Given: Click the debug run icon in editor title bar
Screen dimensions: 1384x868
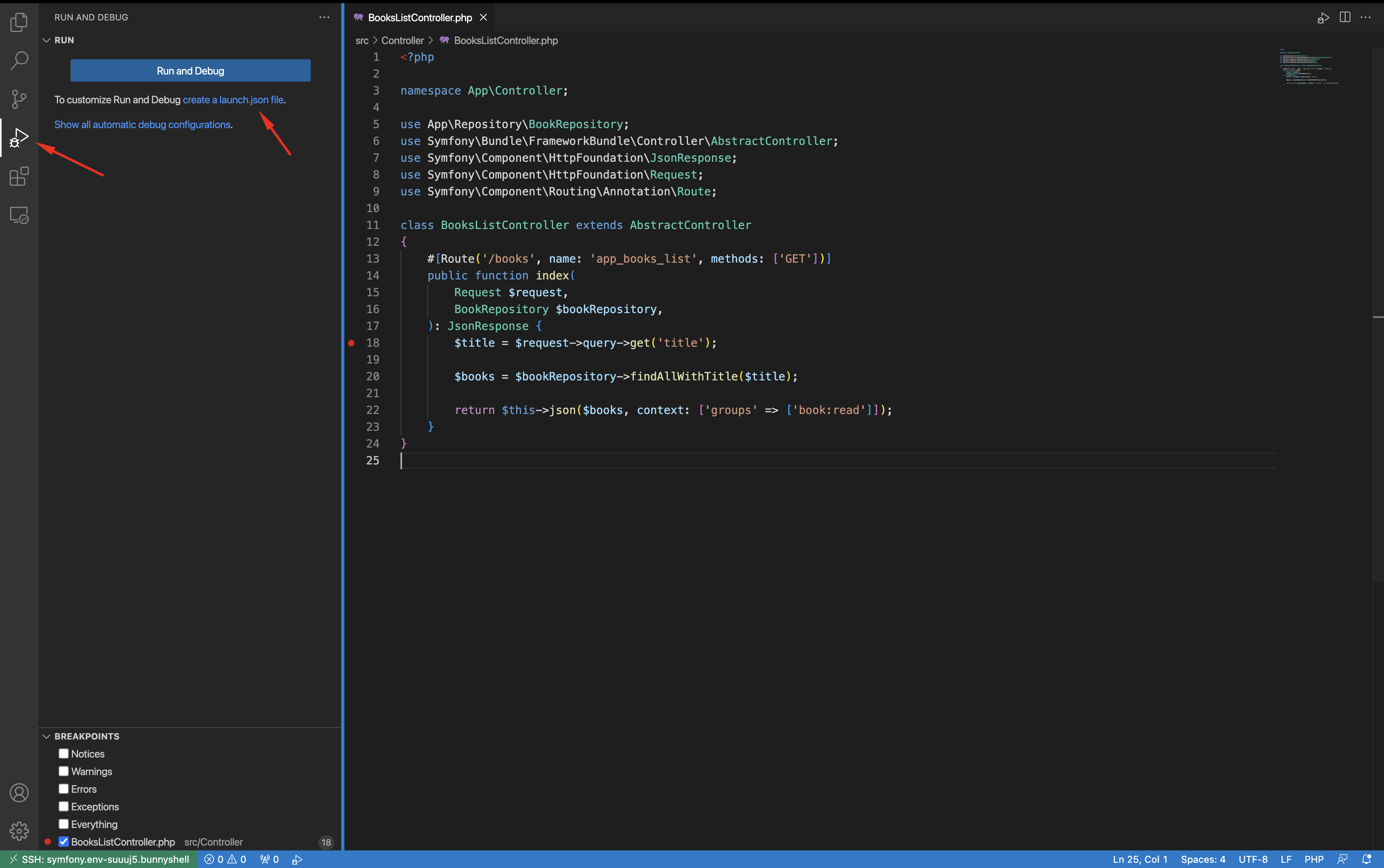Looking at the screenshot, I should point(1323,18).
